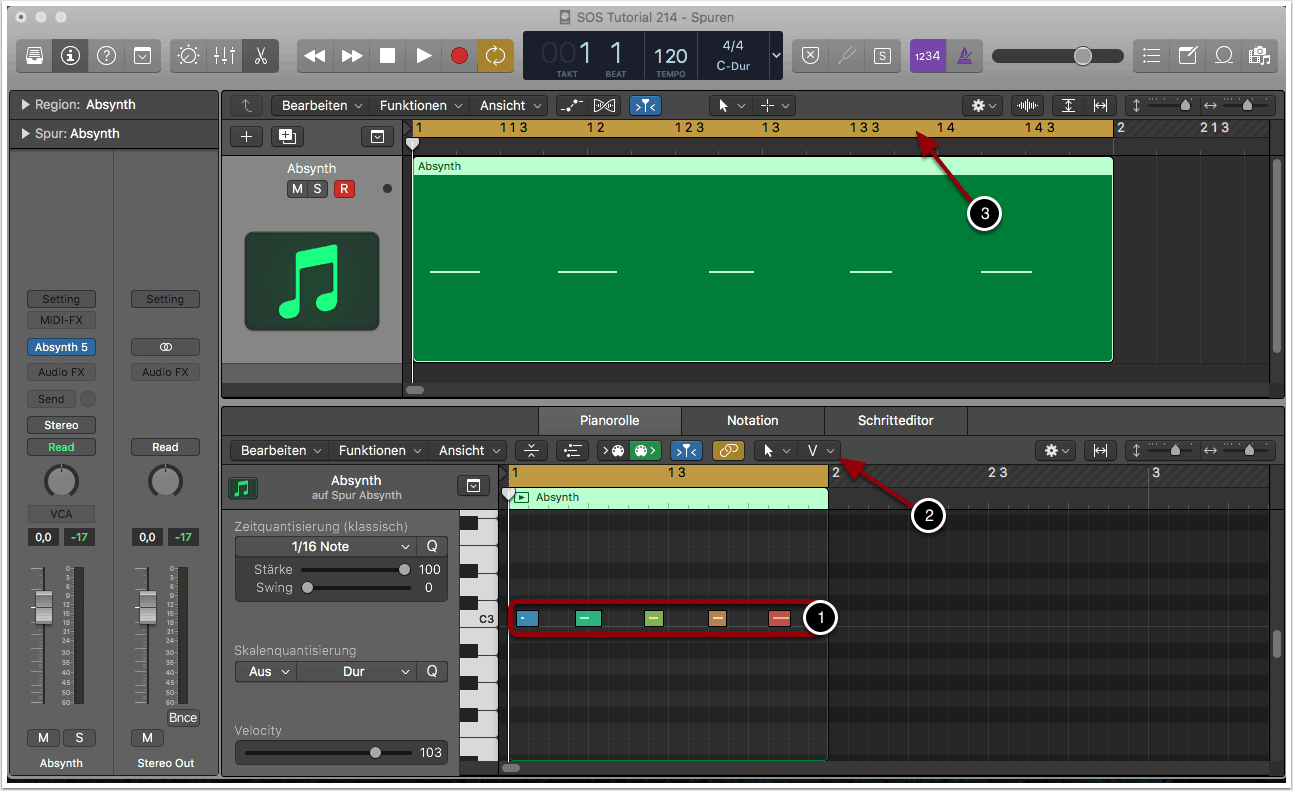Click the Bnce button on Stereo Out
The height and width of the screenshot is (791, 1293).
(x=183, y=718)
